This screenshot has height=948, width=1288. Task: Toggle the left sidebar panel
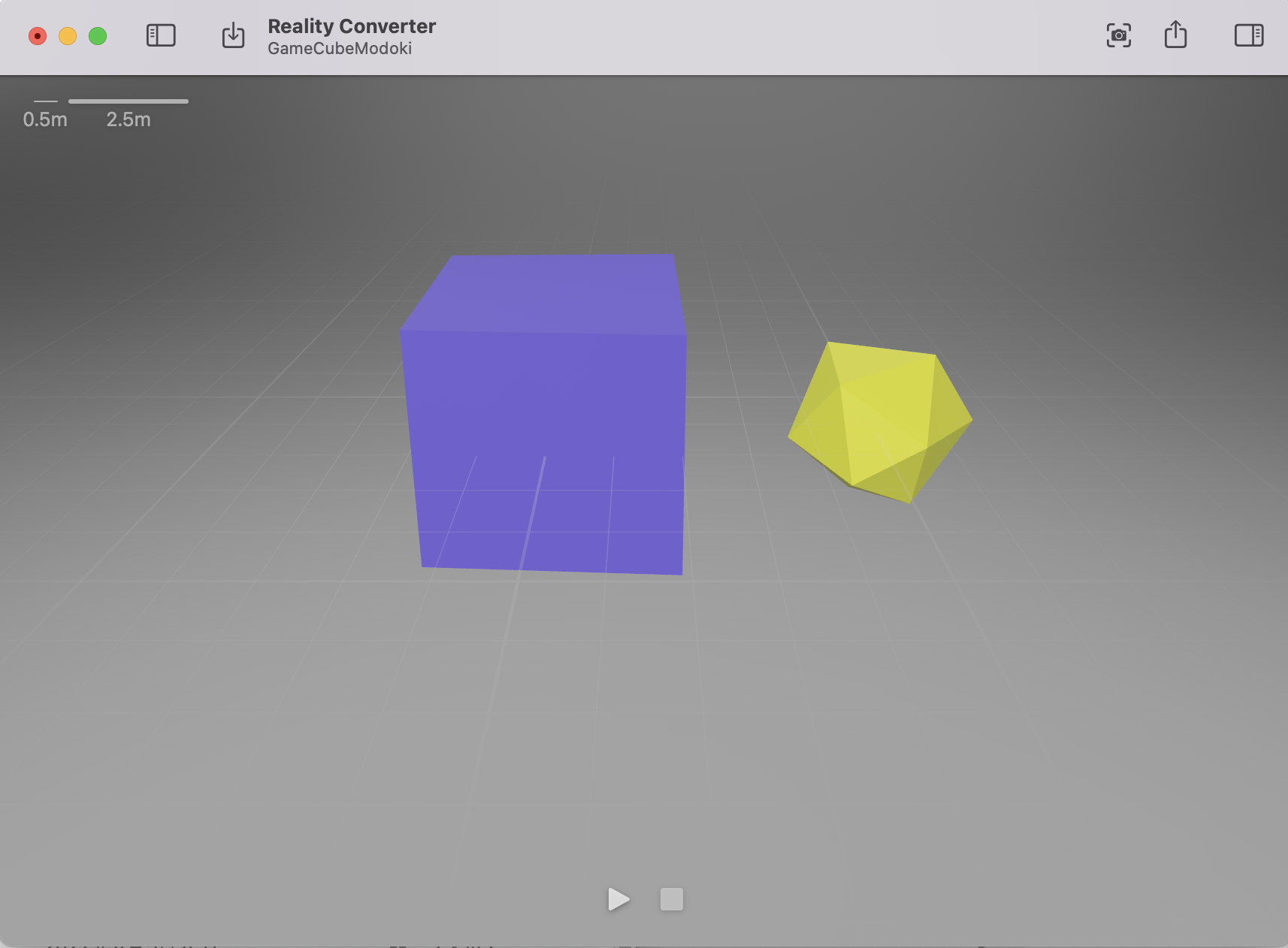(x=161, y=35)
